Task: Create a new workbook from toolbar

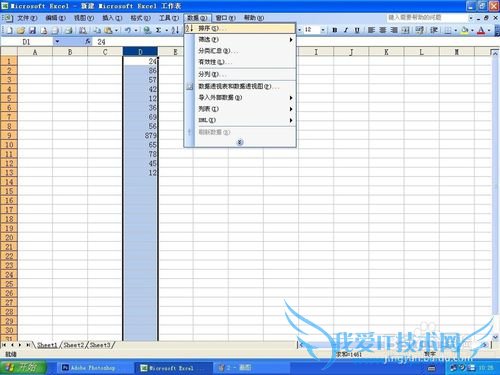Action: click(10, 30)
